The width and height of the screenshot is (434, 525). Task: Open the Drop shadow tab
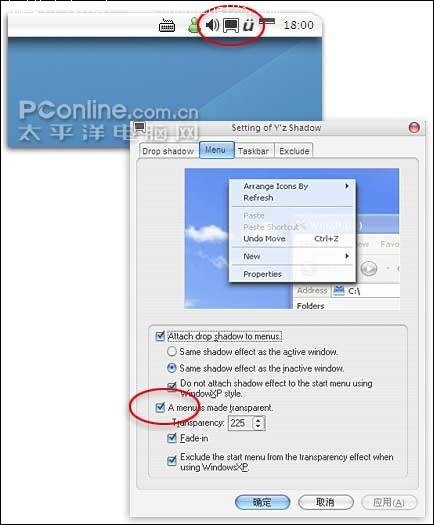pyautogui.click(x=168, y=151)
